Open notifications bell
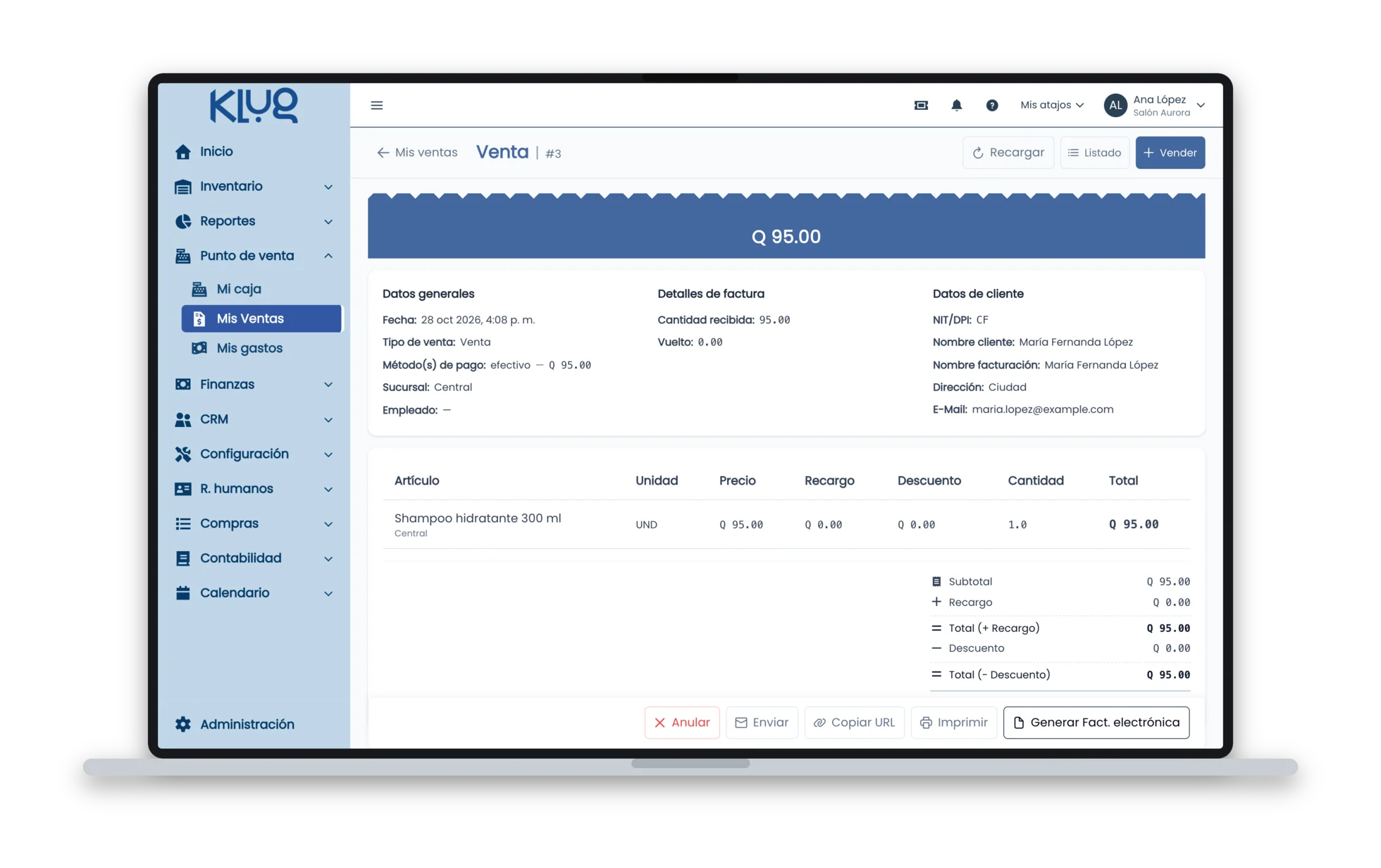The width and height of the screenshot is (1381, 868). [956, 105]
